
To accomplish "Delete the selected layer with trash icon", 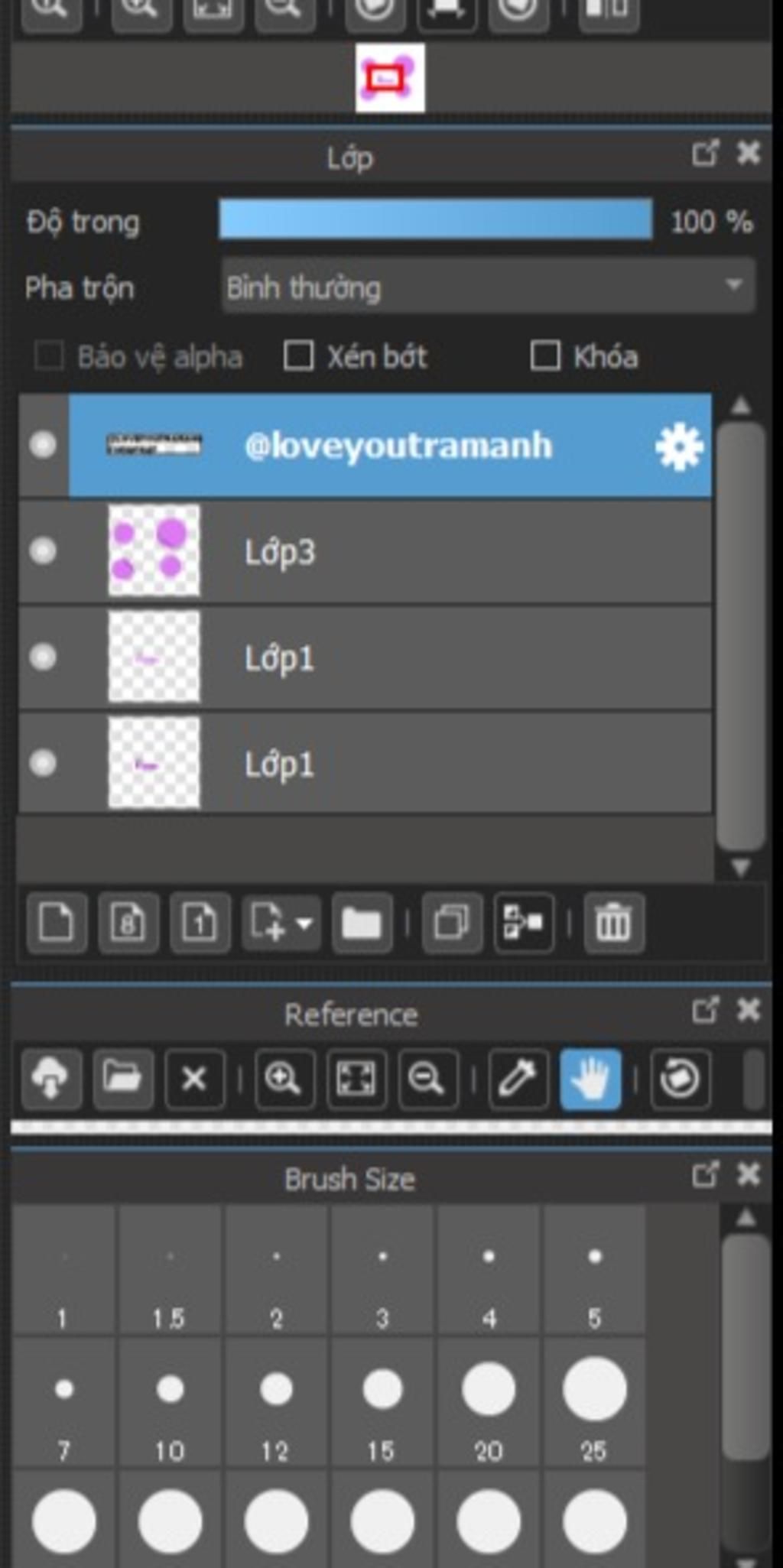I will pyautogui.click(x=613, y=923).
